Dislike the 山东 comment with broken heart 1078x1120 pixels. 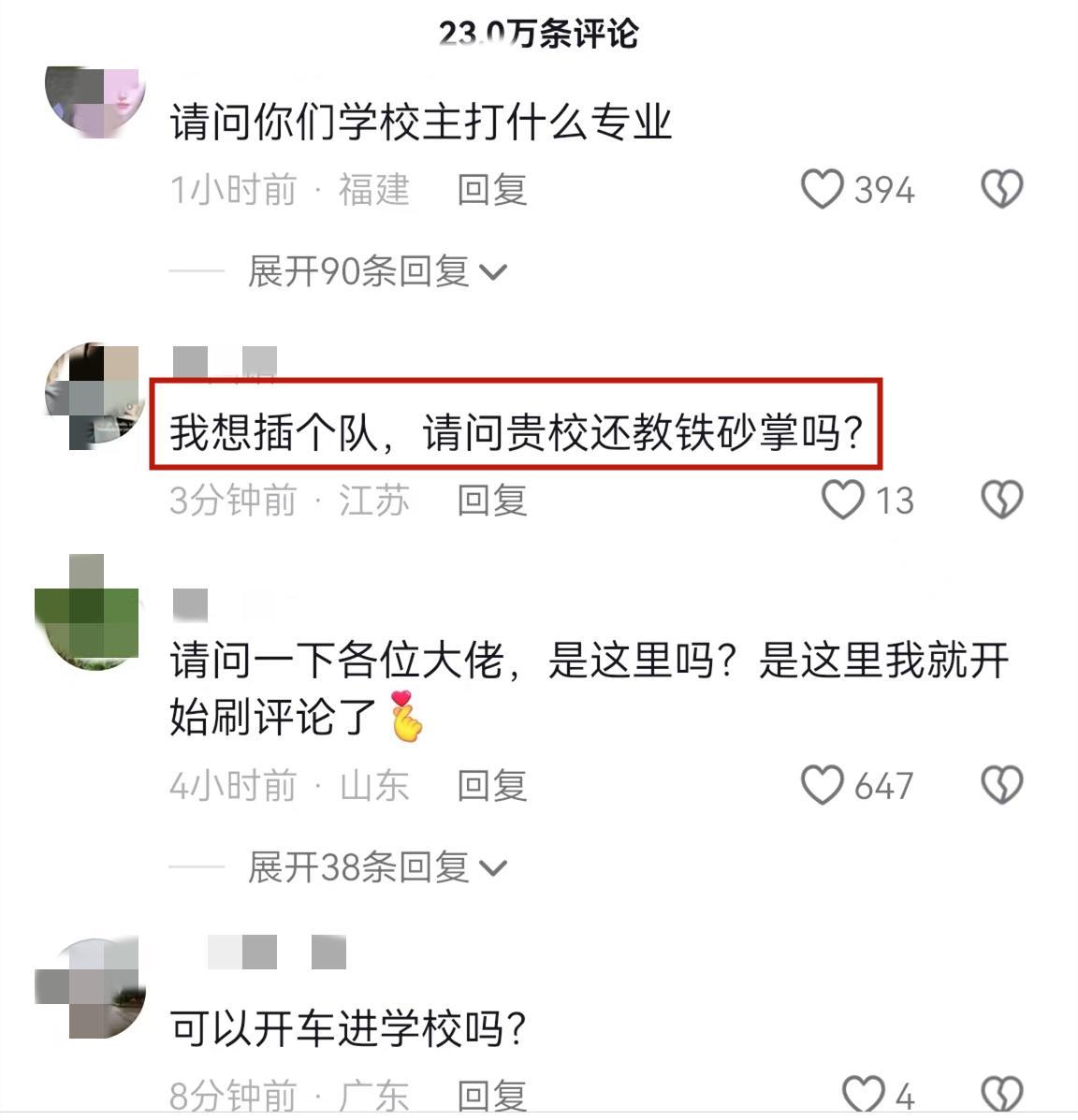click(1001, 785)
